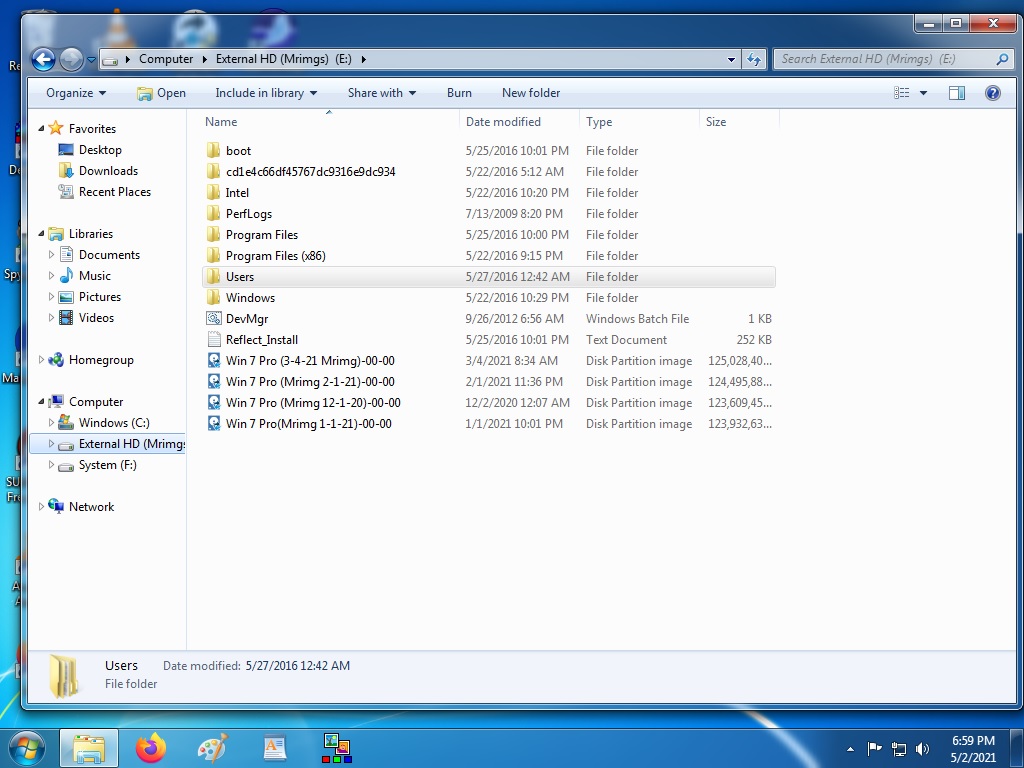Toggle the preview pane button

click(x=957, y=93)
